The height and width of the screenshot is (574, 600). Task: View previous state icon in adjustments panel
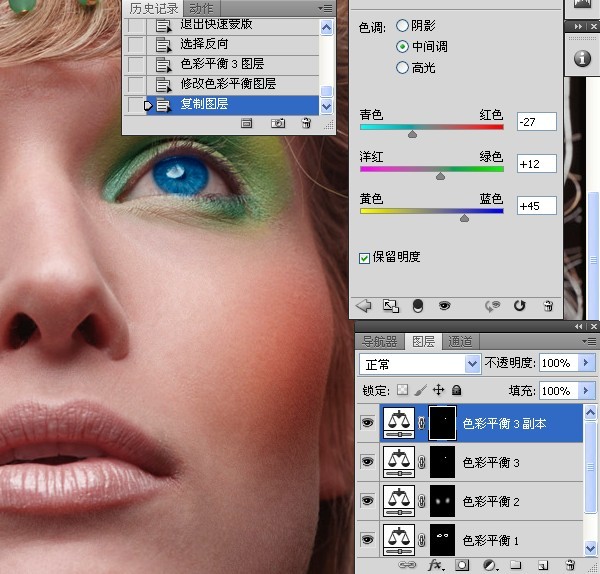pyautogui.click(x=492, y=306)
